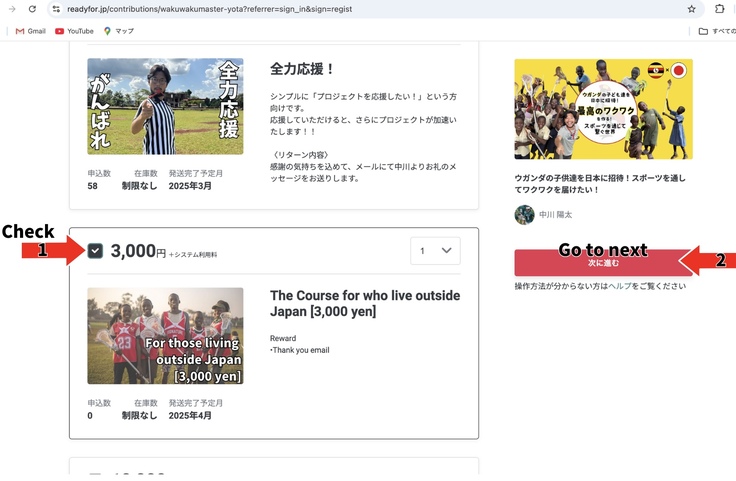The height and width of the screenshot is (481, 736).
Task: Click the 中川 陽太 profile avatar
Action: click(x=524, y=215)
